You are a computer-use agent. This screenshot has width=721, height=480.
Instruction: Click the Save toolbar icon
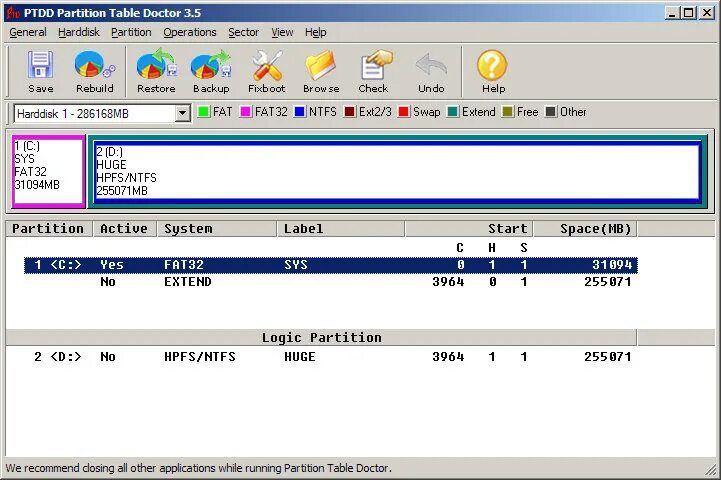click(x=41, y=72)
